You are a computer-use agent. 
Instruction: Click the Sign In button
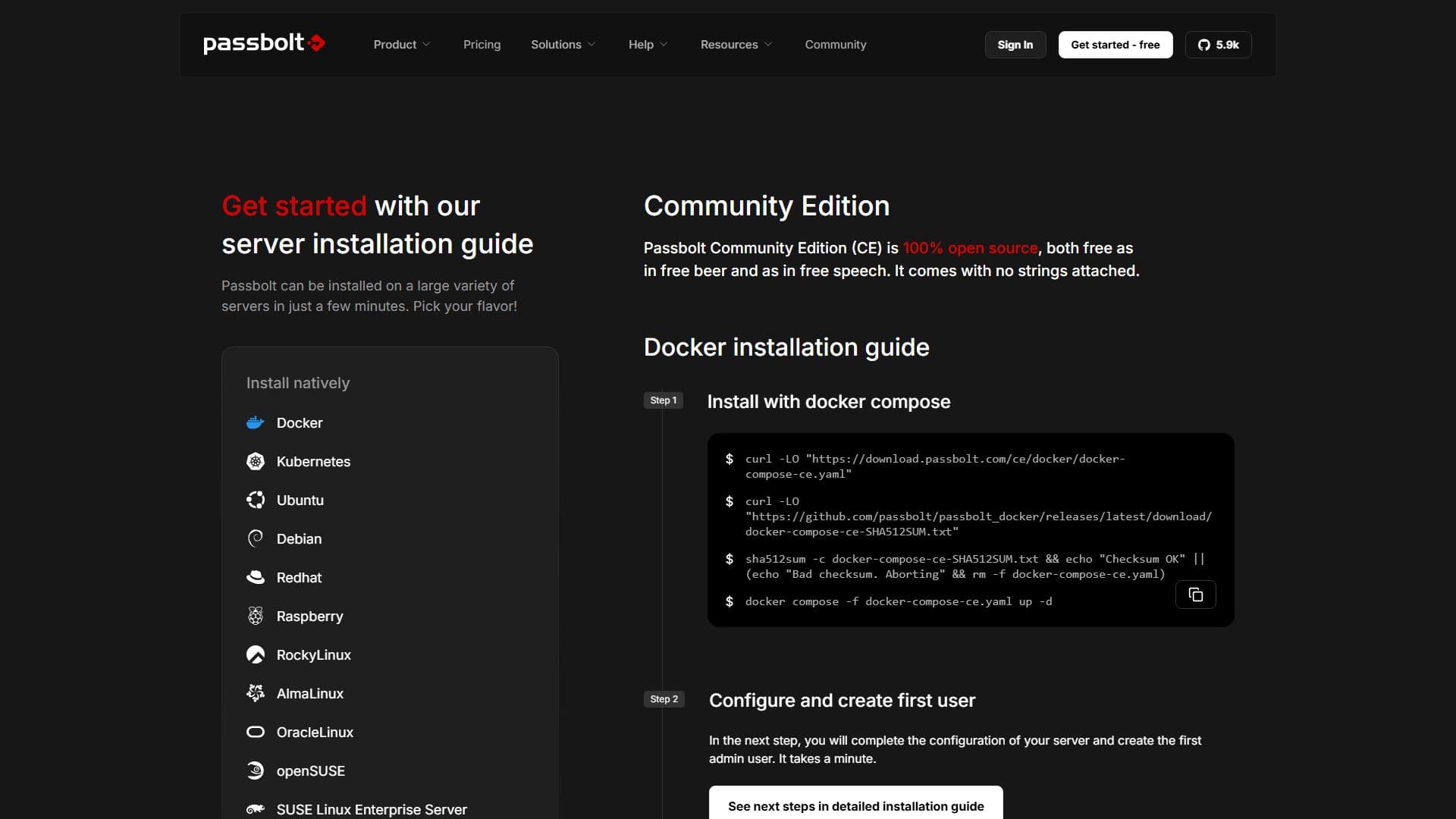coord(1015,45)
